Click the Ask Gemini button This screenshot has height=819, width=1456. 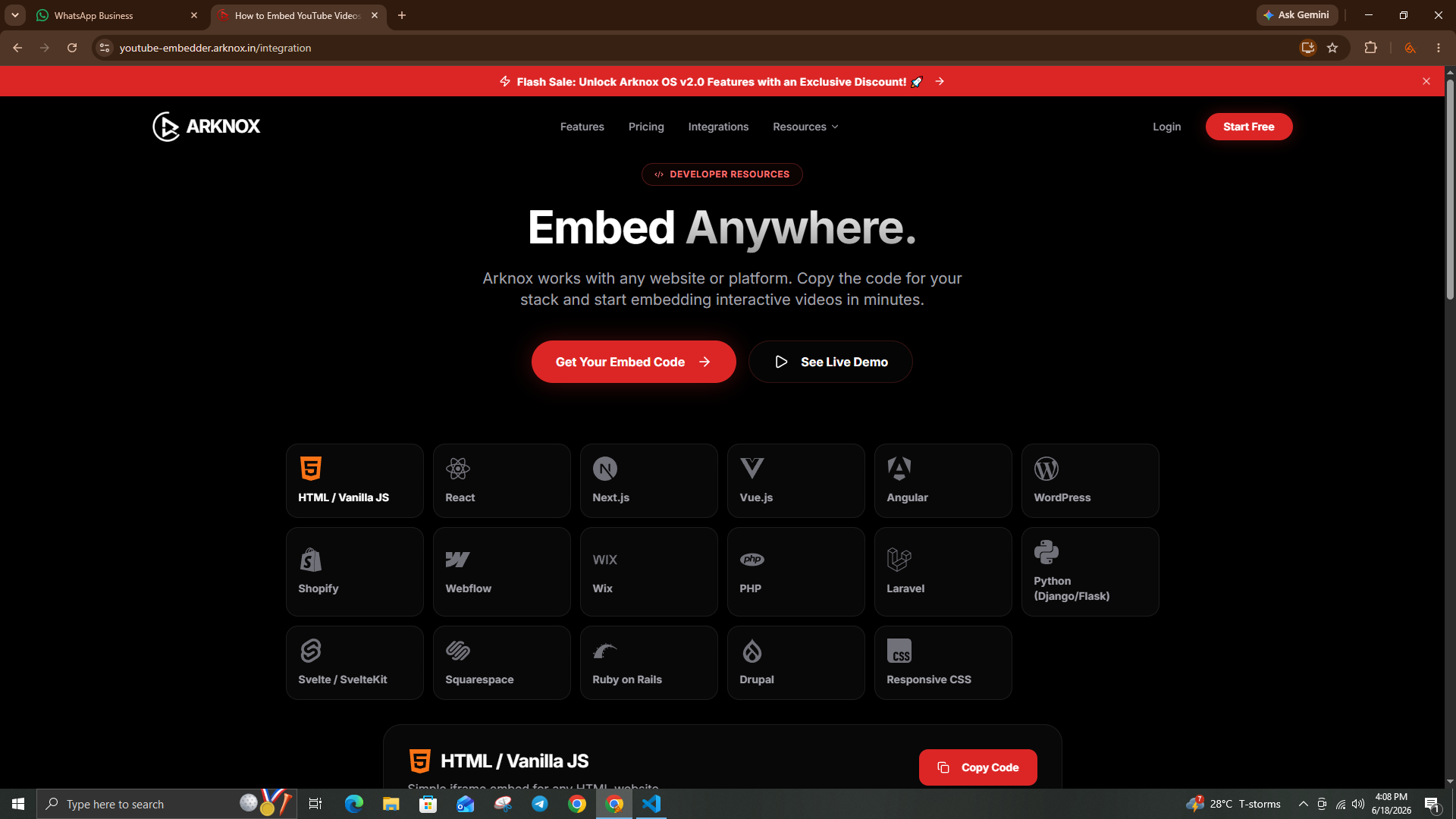click(x=1297, y=15)
